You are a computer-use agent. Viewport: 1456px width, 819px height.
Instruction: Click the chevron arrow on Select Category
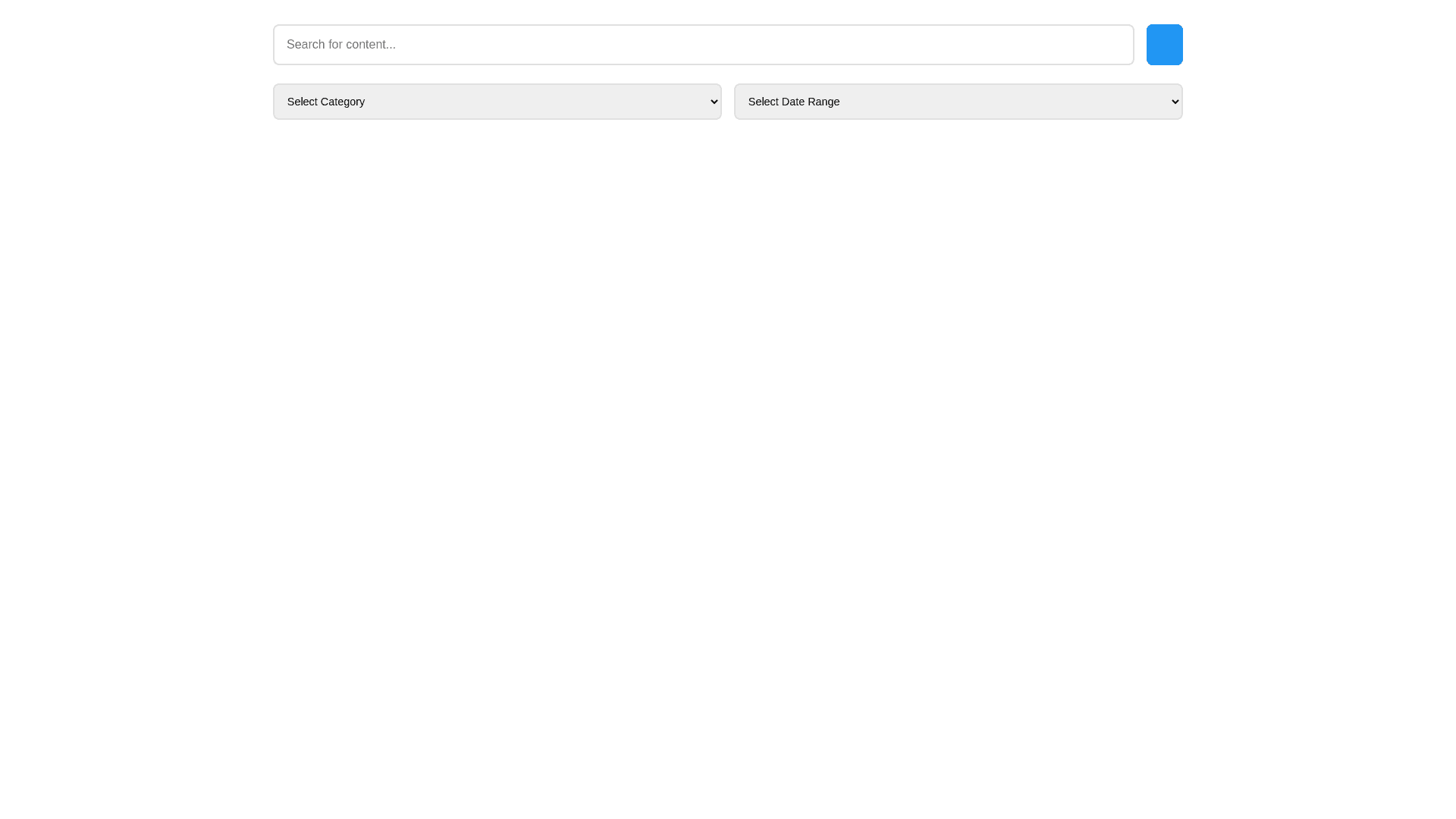pyautogui.click(x=714, y=102)
